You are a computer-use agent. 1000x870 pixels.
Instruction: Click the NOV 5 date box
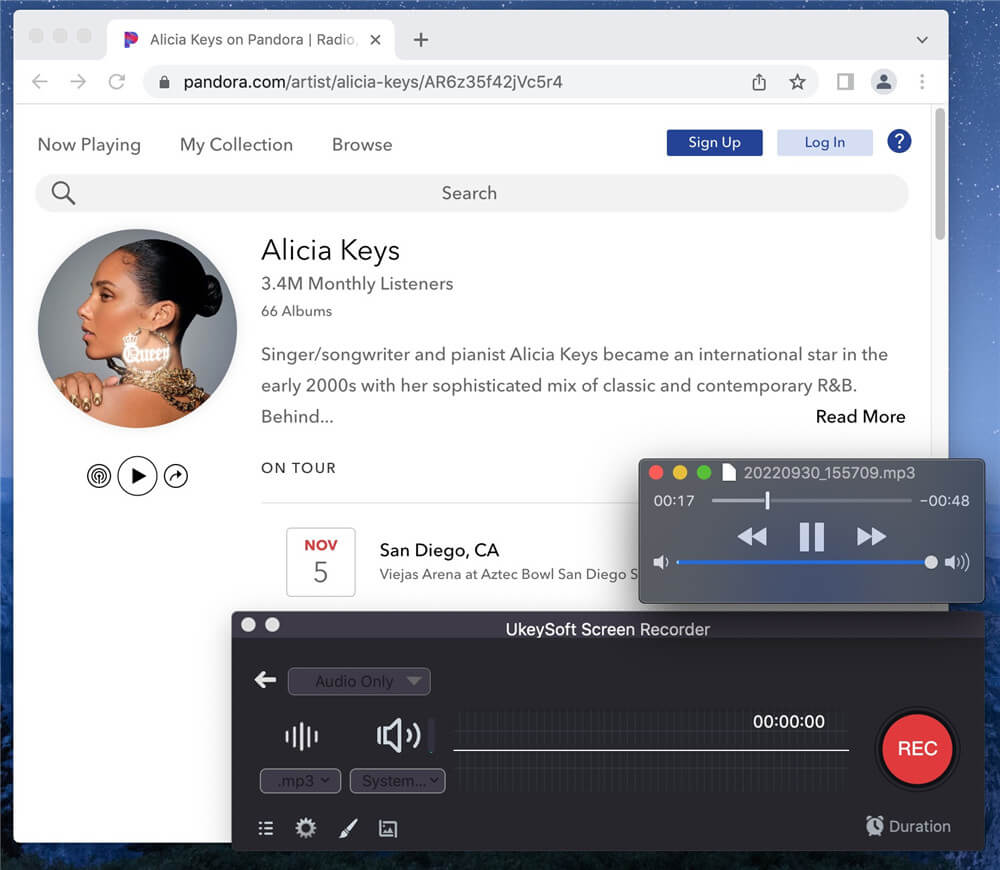(321, 562)
